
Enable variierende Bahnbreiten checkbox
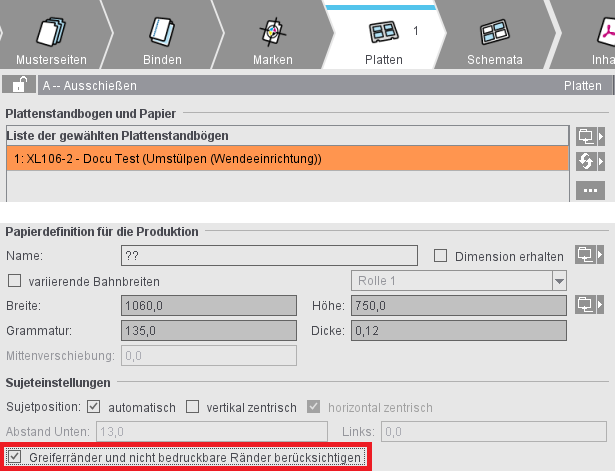(15, 281)
